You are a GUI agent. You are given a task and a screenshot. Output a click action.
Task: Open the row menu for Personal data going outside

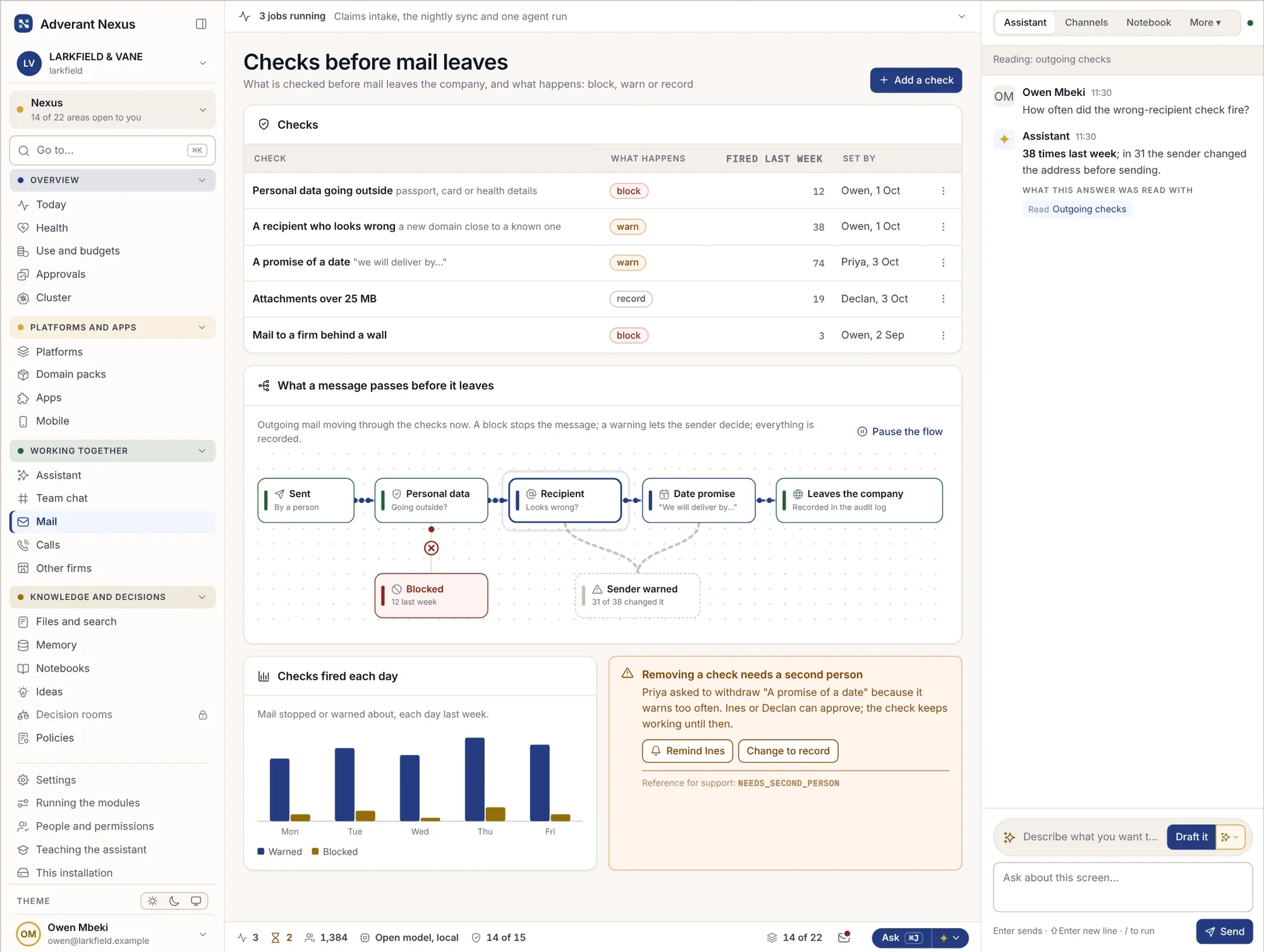tap(943, 191)
